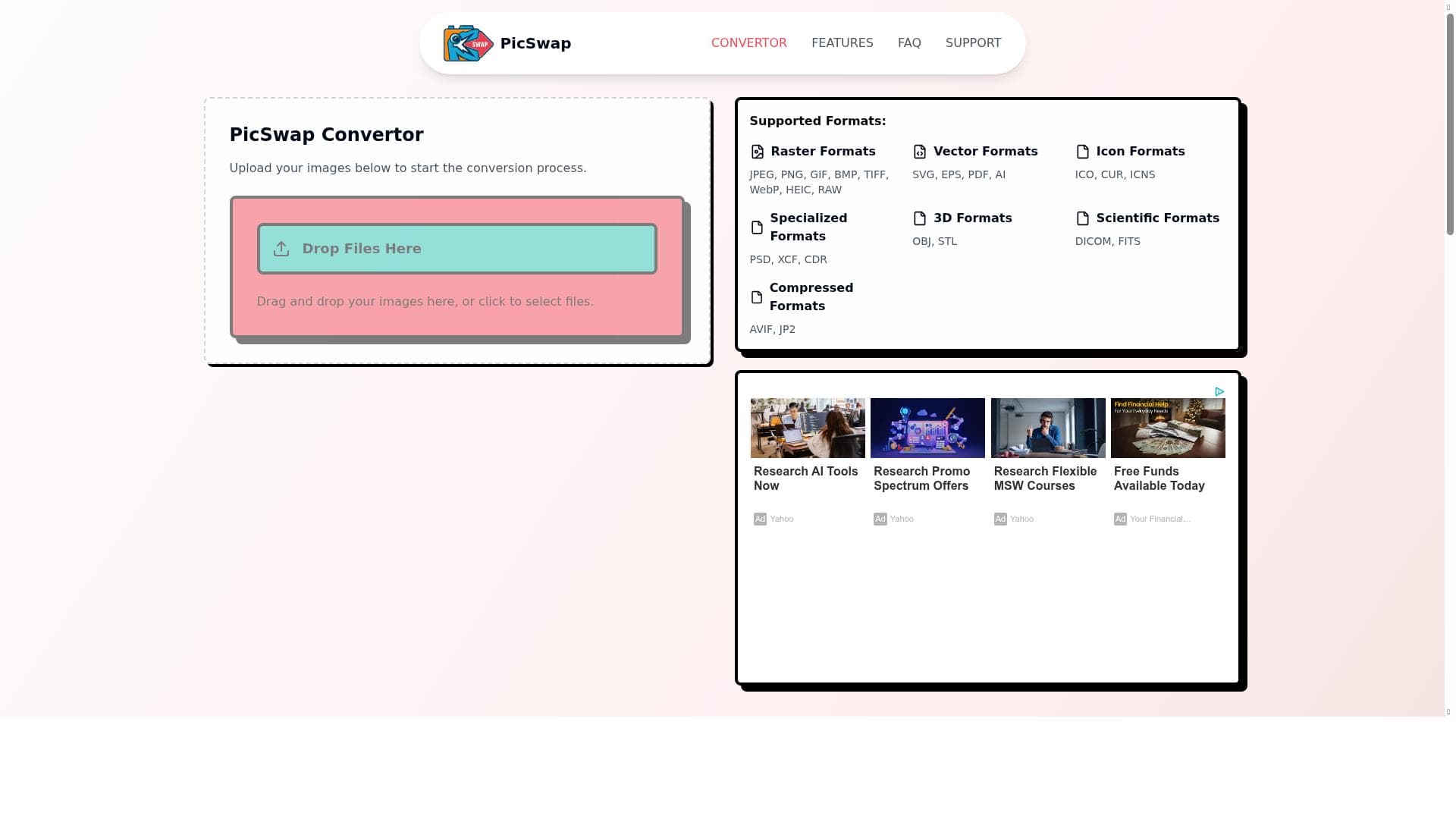Image resolution: width=1456 pixels, height=819 pixels.
Task: Click the Compressed Formats heading
Action: coord(811,297)
